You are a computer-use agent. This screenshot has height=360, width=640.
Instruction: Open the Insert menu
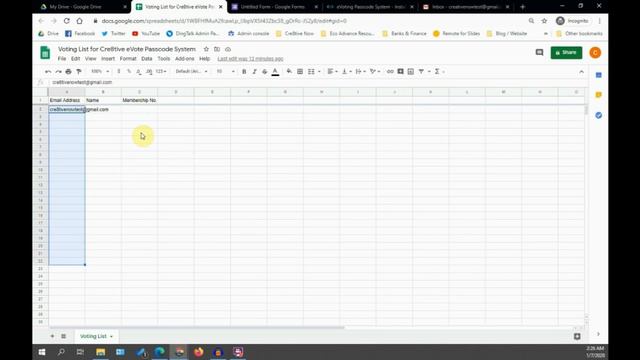point(108,59)
